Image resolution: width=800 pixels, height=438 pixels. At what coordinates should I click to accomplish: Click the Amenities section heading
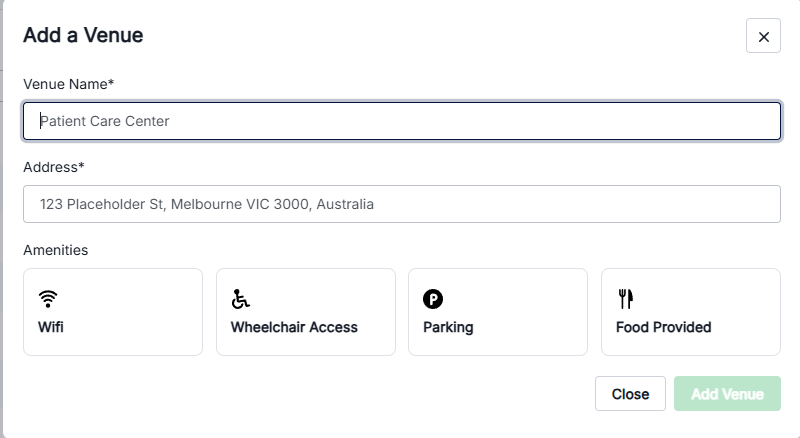pos(56,250)
